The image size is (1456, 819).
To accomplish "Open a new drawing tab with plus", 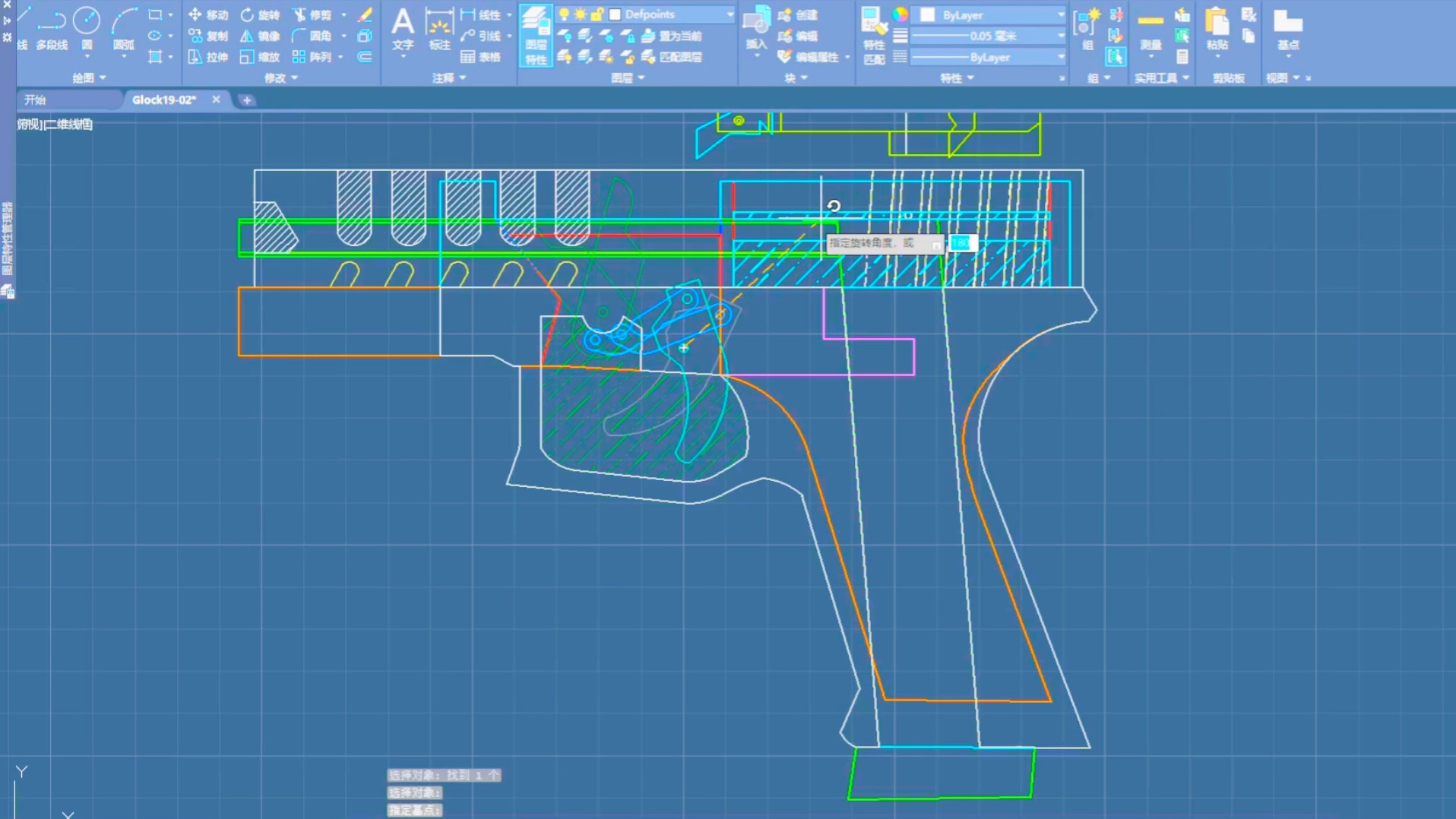I will click(246, 100).
